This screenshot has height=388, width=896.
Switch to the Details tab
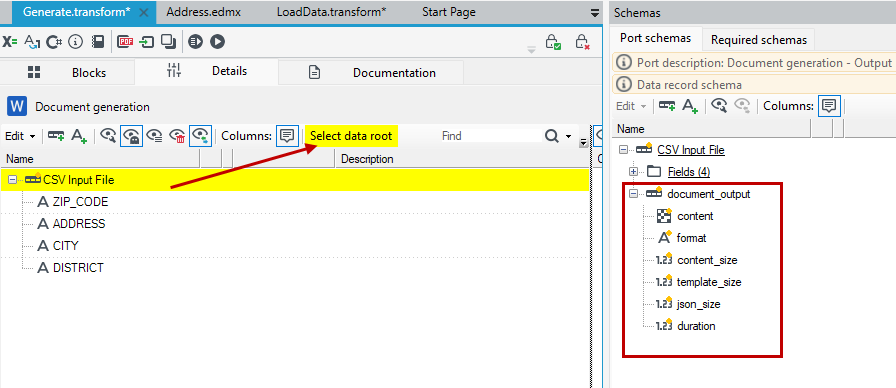tap(207, 71)
